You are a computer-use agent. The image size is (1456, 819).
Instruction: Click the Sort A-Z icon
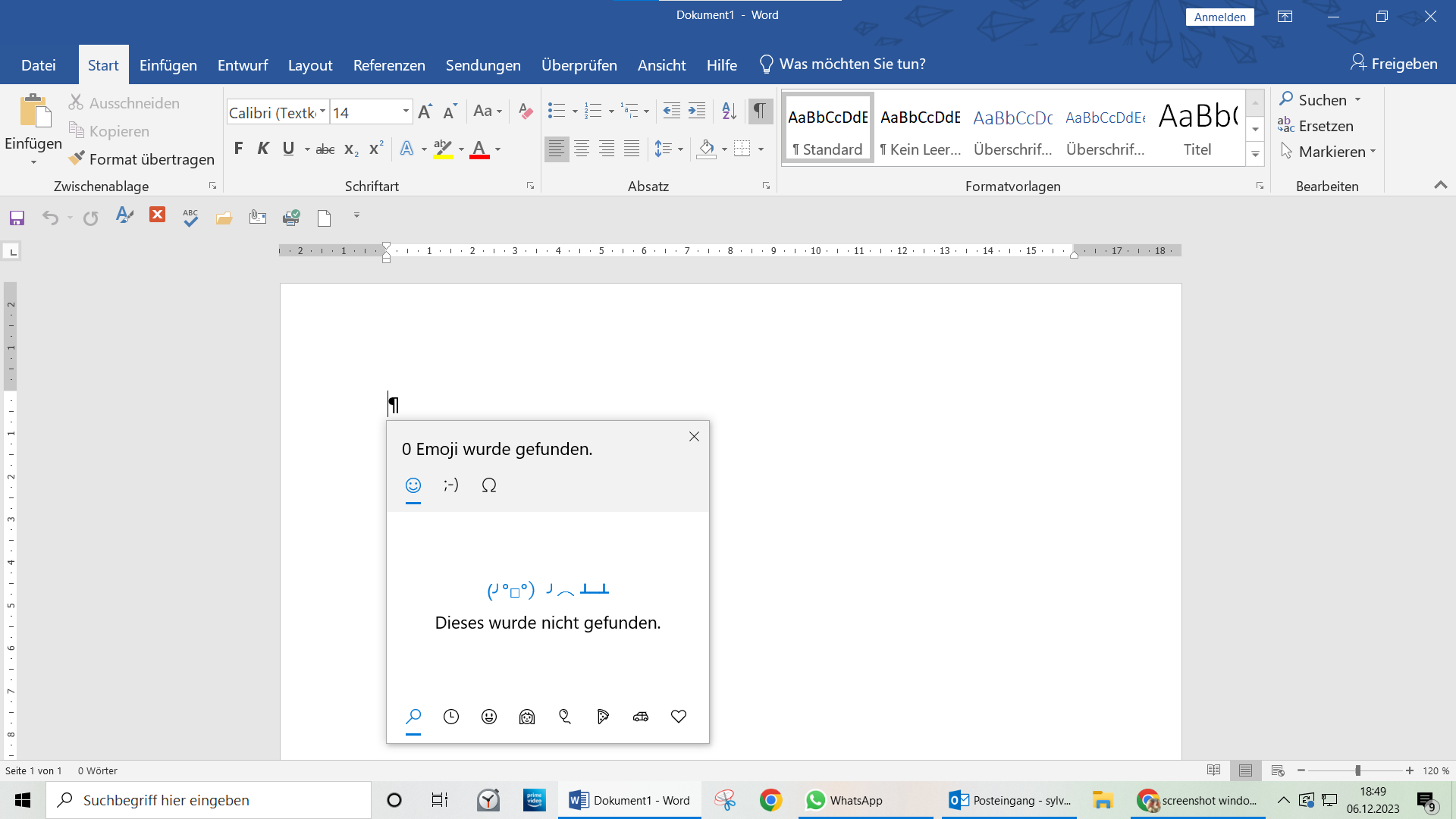point(729,111)
